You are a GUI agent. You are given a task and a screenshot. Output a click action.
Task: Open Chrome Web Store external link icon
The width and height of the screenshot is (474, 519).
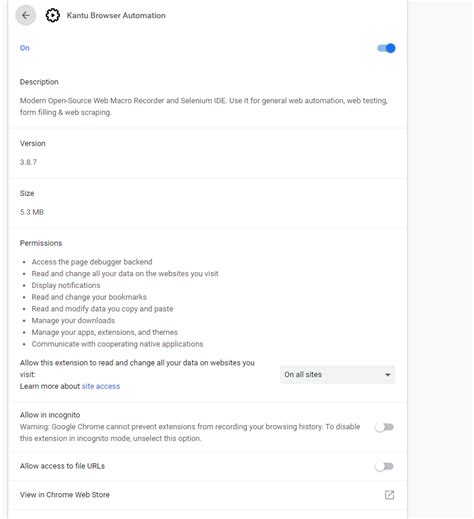(389, 495)
